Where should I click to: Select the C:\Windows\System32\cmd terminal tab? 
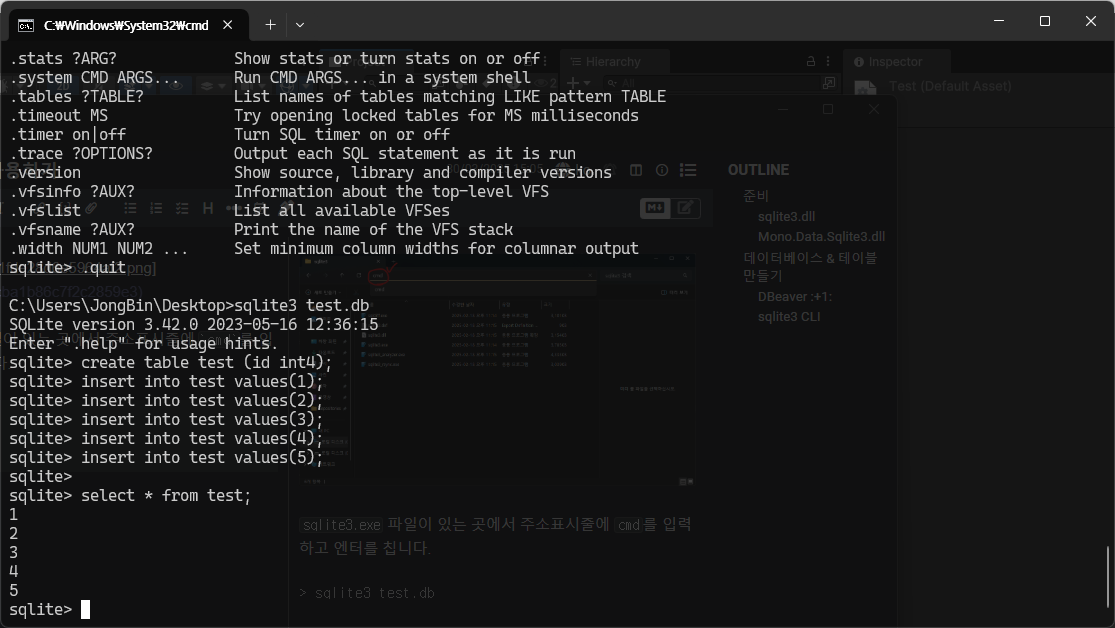click(128, 25)
